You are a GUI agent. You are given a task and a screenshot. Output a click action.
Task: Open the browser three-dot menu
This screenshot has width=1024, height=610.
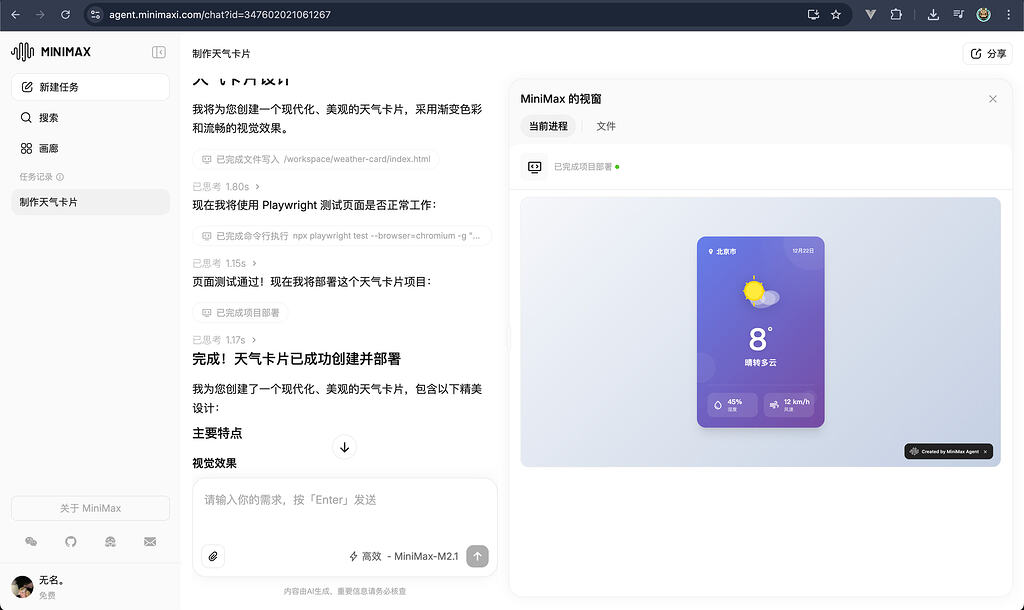tap(1008, 14)
